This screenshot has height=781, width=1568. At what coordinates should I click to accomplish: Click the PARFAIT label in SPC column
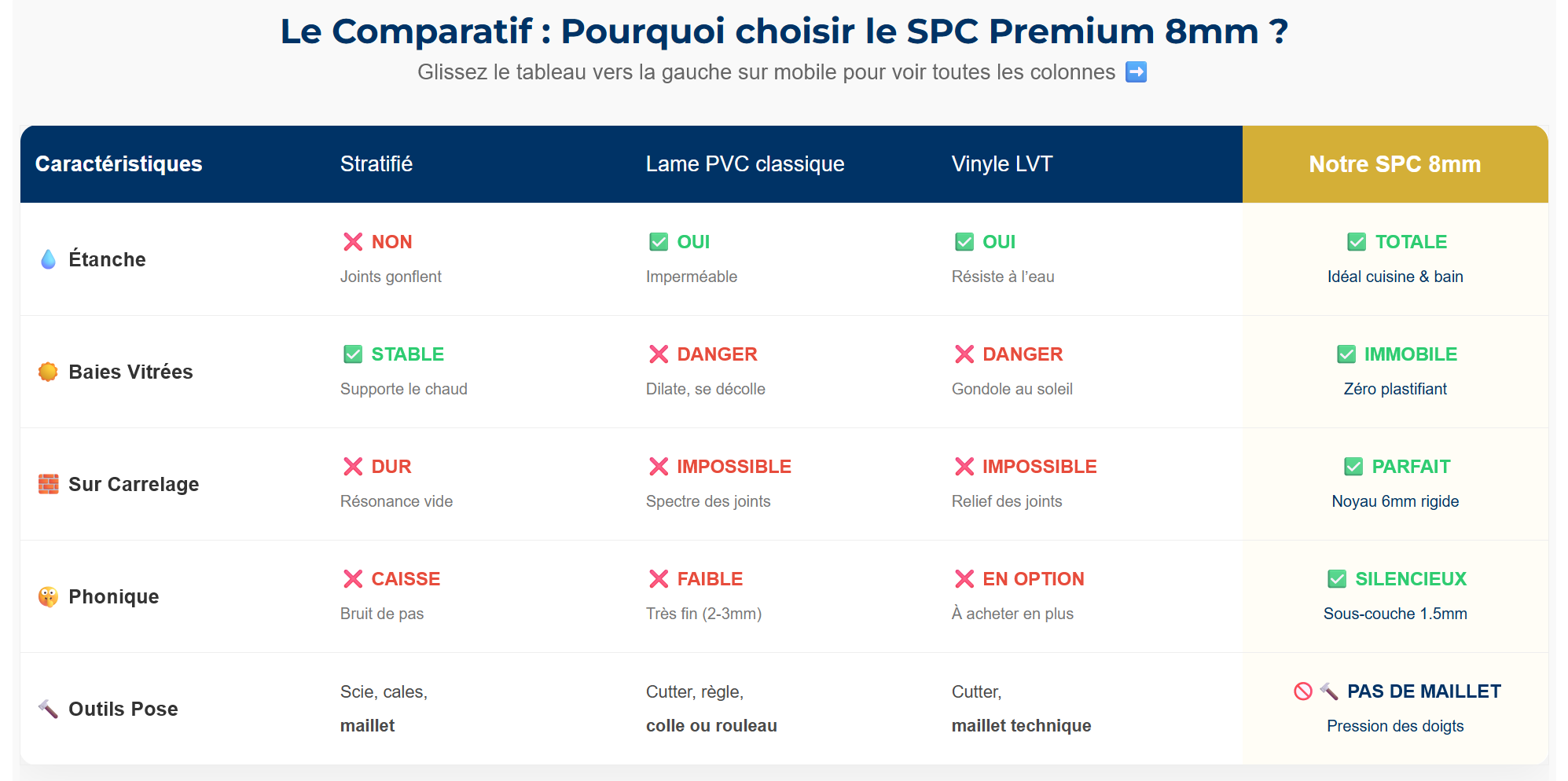tap(1411, 467)
